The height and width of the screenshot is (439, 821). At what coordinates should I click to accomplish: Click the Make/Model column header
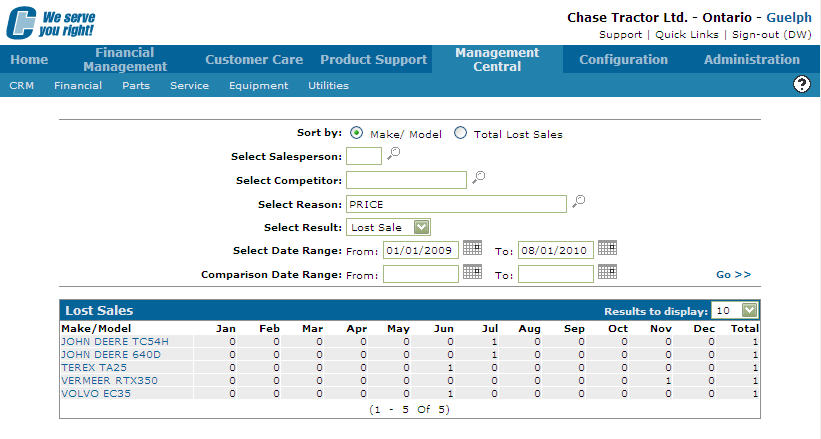point(96,328)
